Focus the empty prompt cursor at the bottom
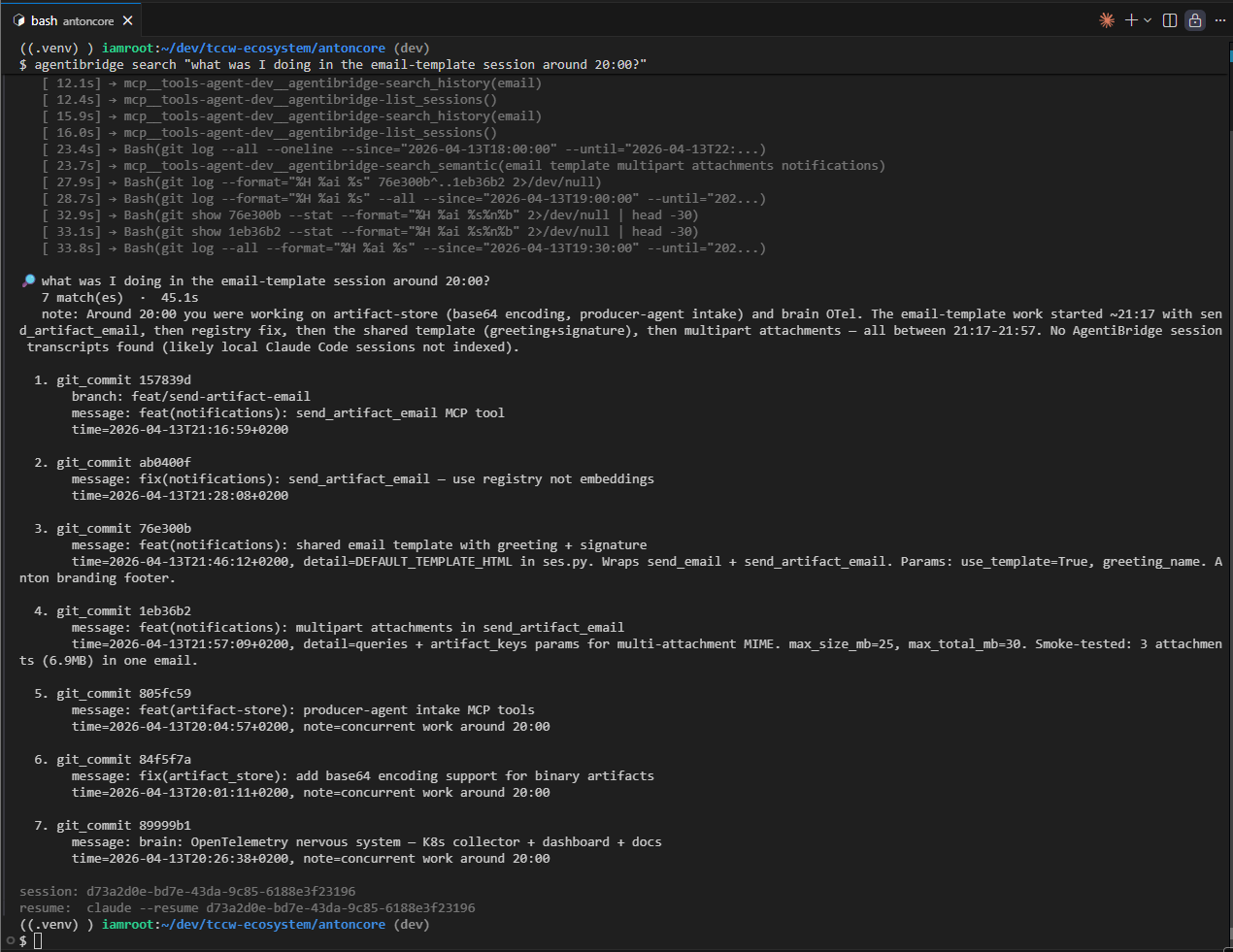The width and height of the screenshot is (1233, 952). [x=38, y=941]
